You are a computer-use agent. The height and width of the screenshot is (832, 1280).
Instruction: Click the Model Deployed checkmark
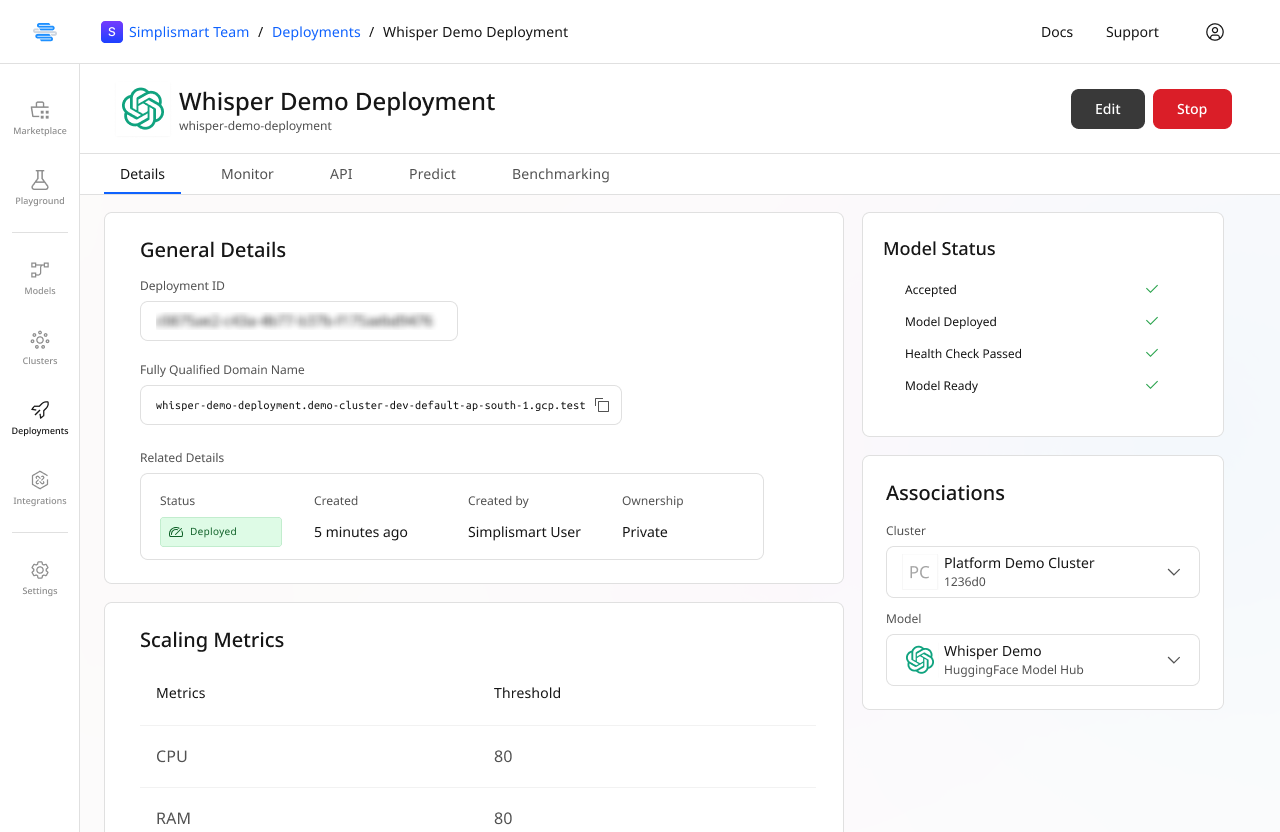(x=1152, y=321)
